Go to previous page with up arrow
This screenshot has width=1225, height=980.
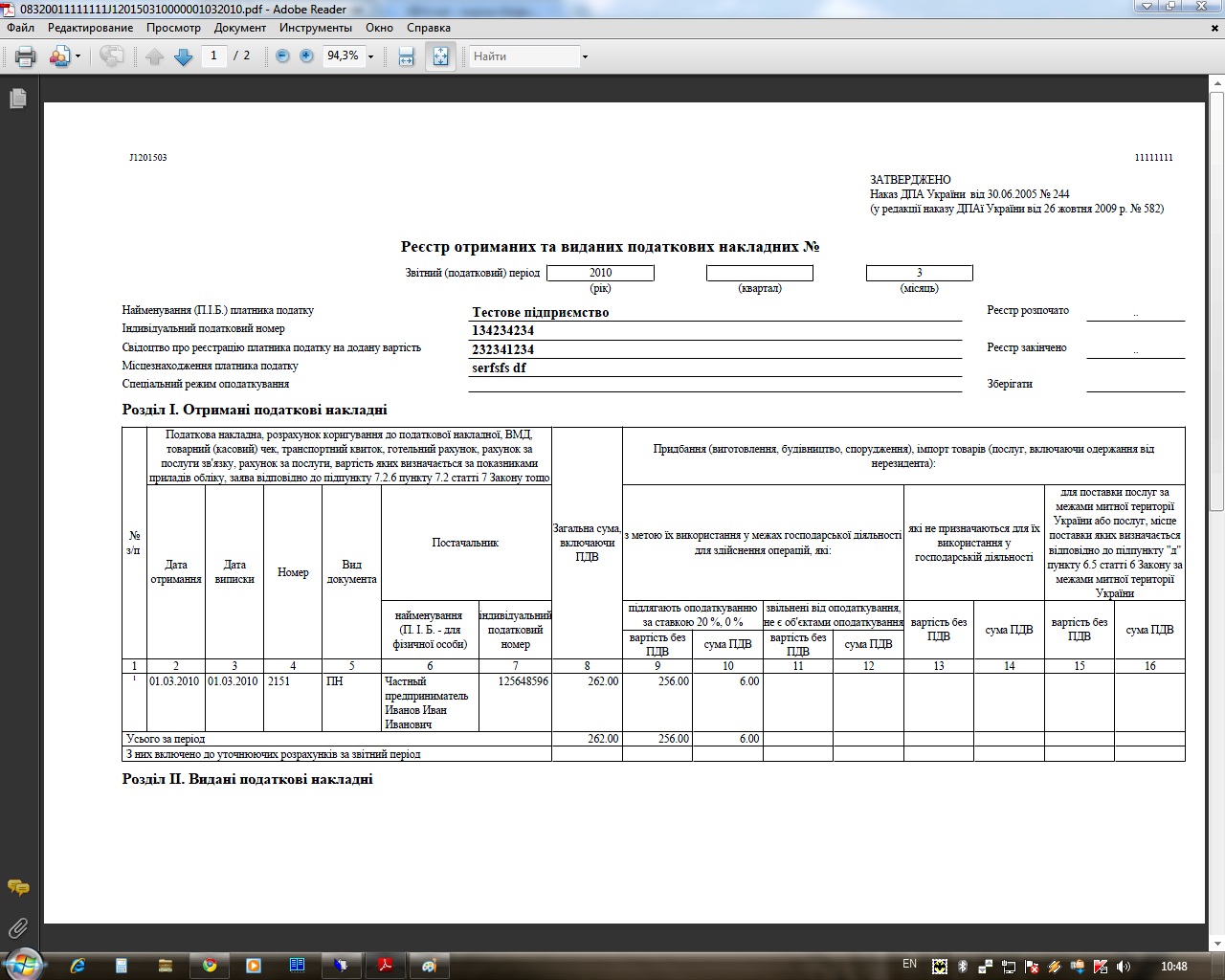pyautogui.click(x=155, y=56)
